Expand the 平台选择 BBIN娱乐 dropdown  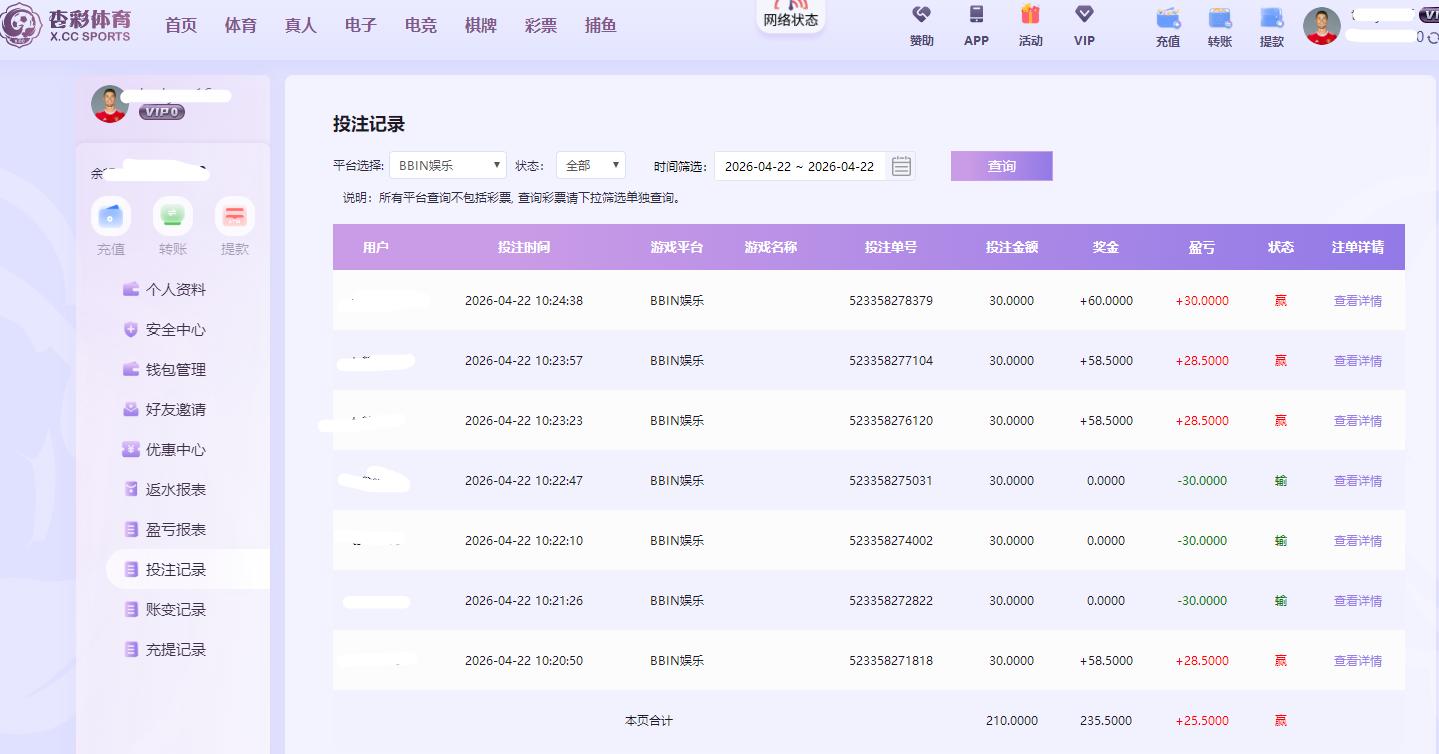pos(448,166)
